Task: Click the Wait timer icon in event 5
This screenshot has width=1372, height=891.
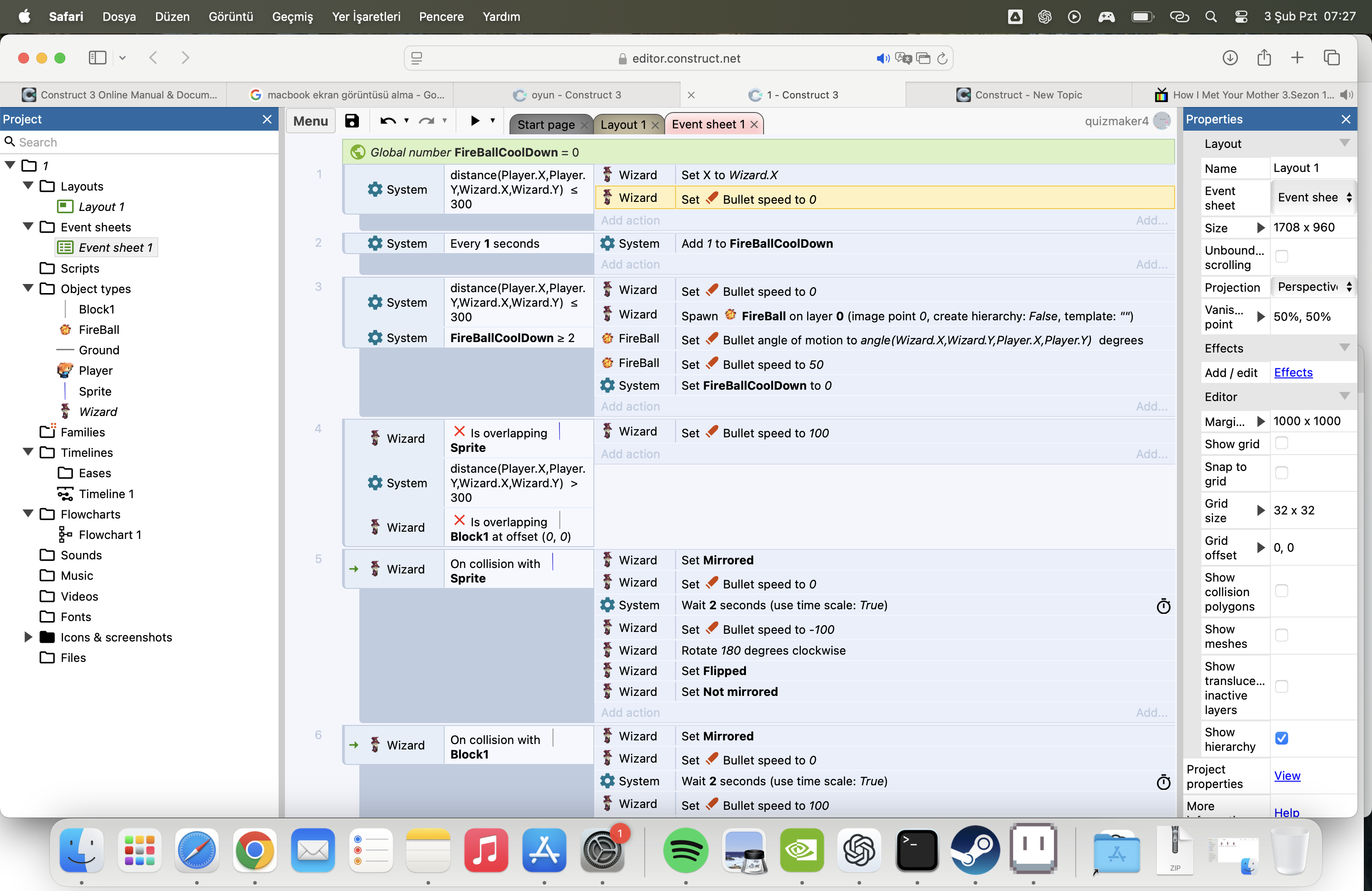Action: [x=1163, y=606]
